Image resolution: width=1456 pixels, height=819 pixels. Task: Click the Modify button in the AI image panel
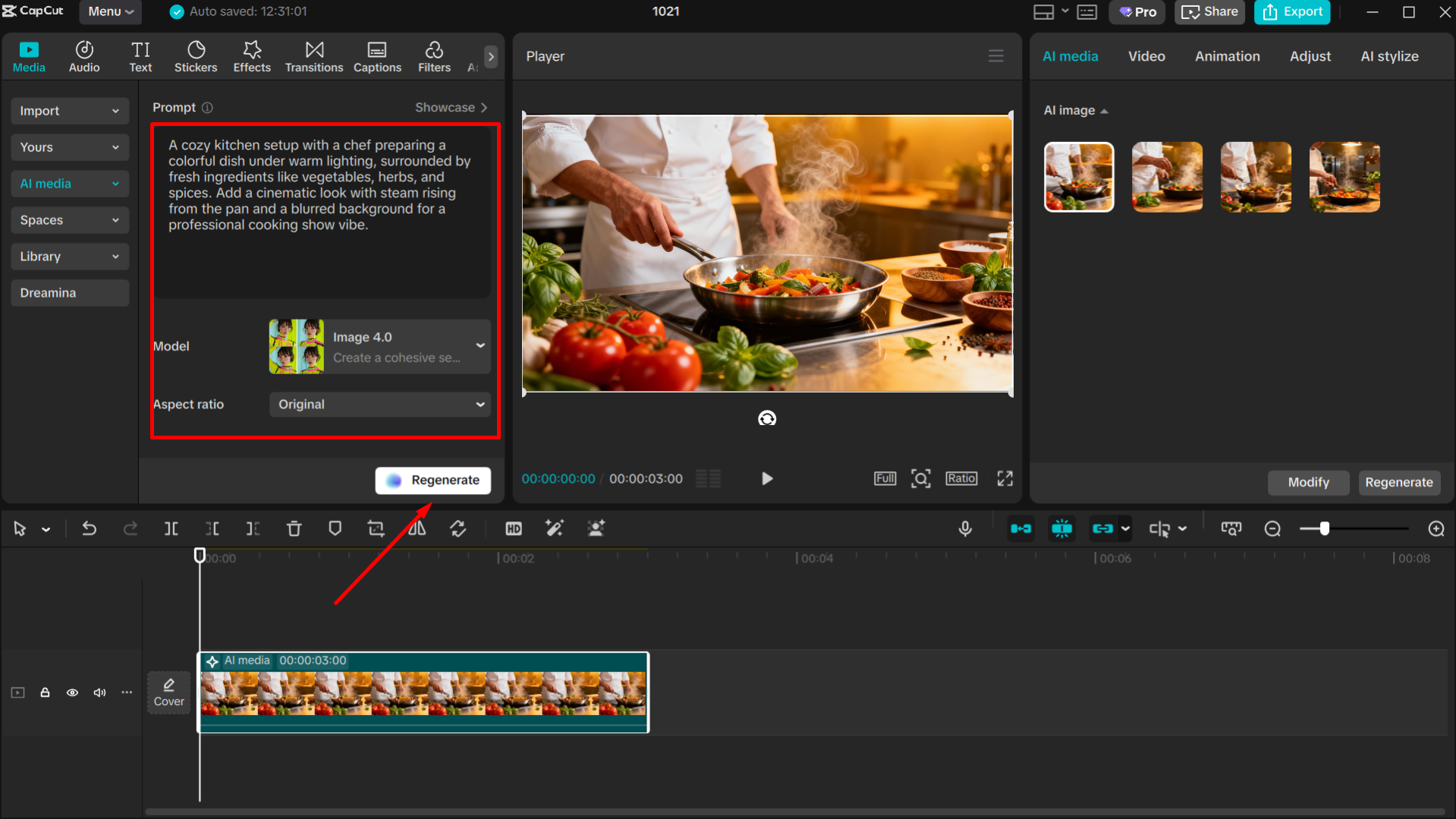tap(1308, 482)
